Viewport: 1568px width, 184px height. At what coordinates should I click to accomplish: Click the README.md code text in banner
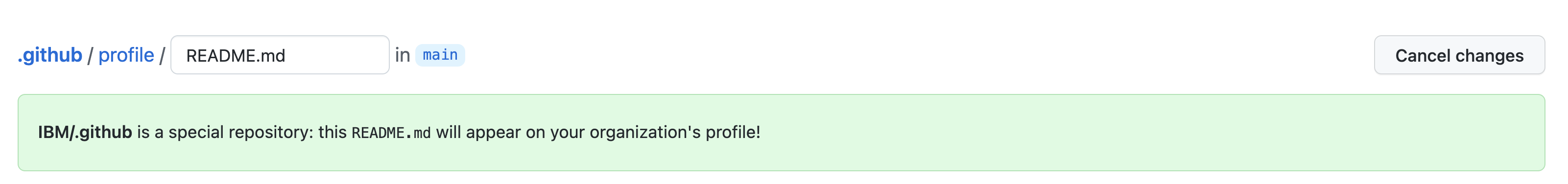coord(391,133)
